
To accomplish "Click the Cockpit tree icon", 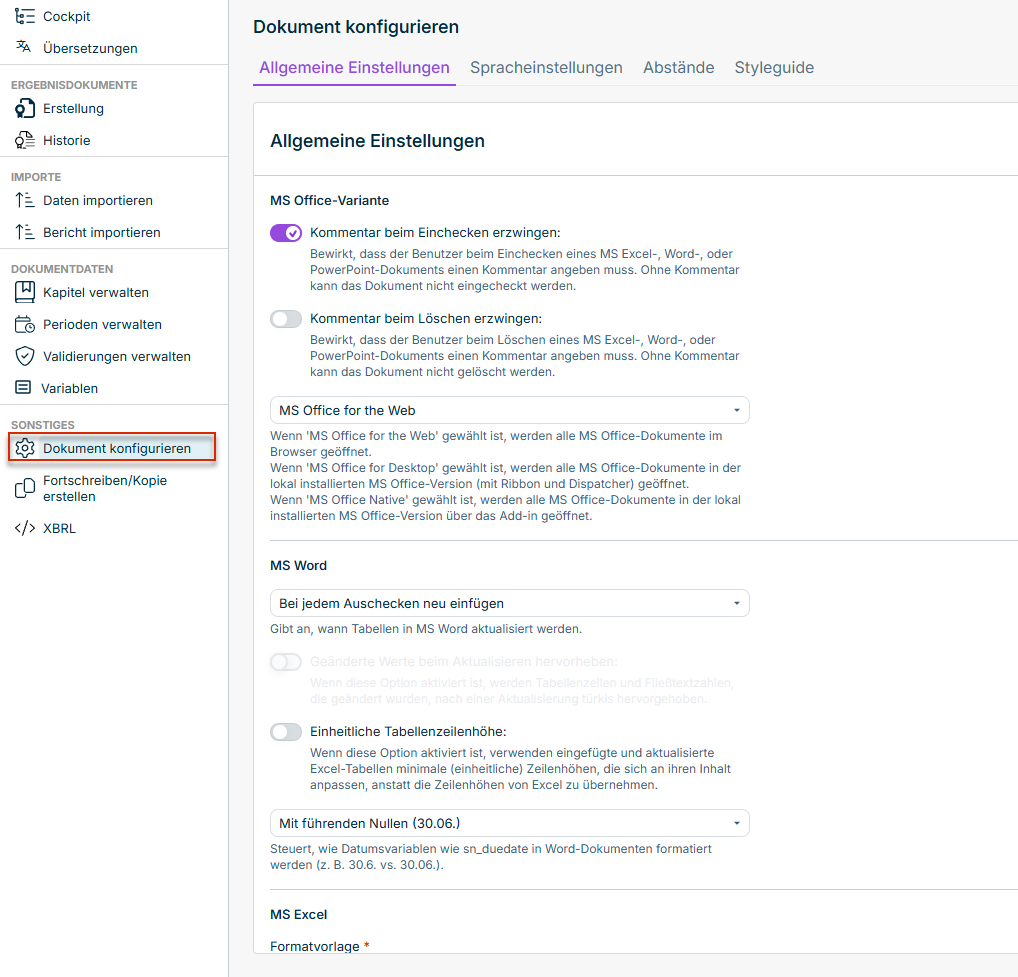I will click(25, 16).
